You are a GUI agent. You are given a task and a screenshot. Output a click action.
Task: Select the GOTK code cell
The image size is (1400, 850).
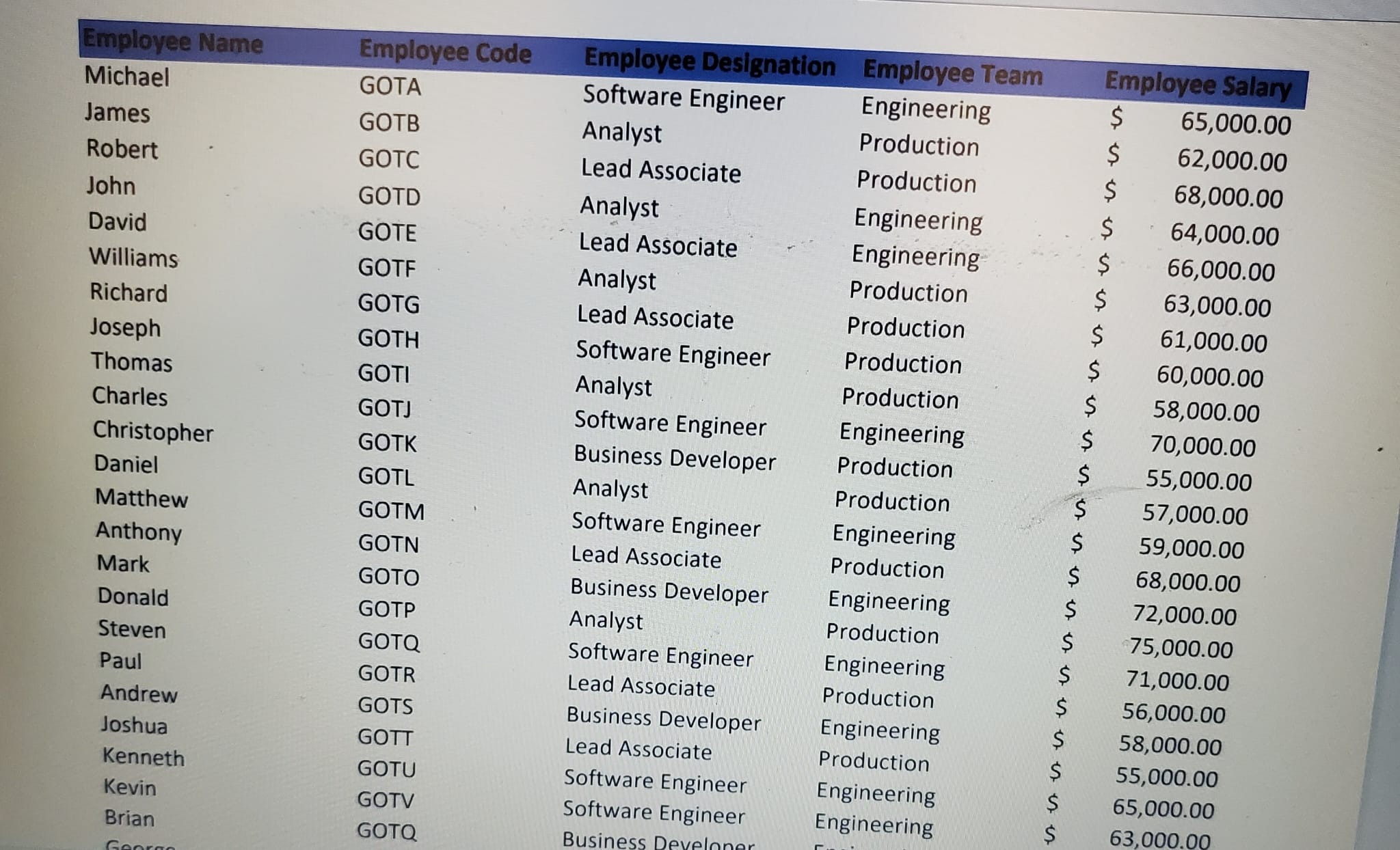[387, 443]
